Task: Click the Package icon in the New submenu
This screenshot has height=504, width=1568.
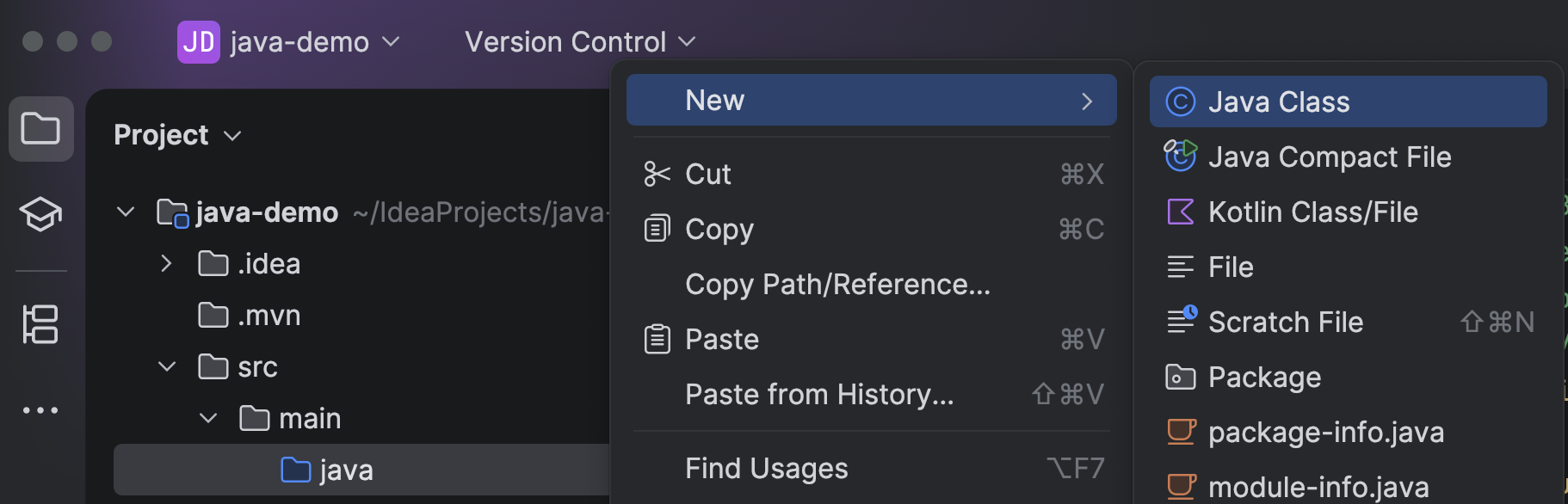Action: coord(1180,377)
